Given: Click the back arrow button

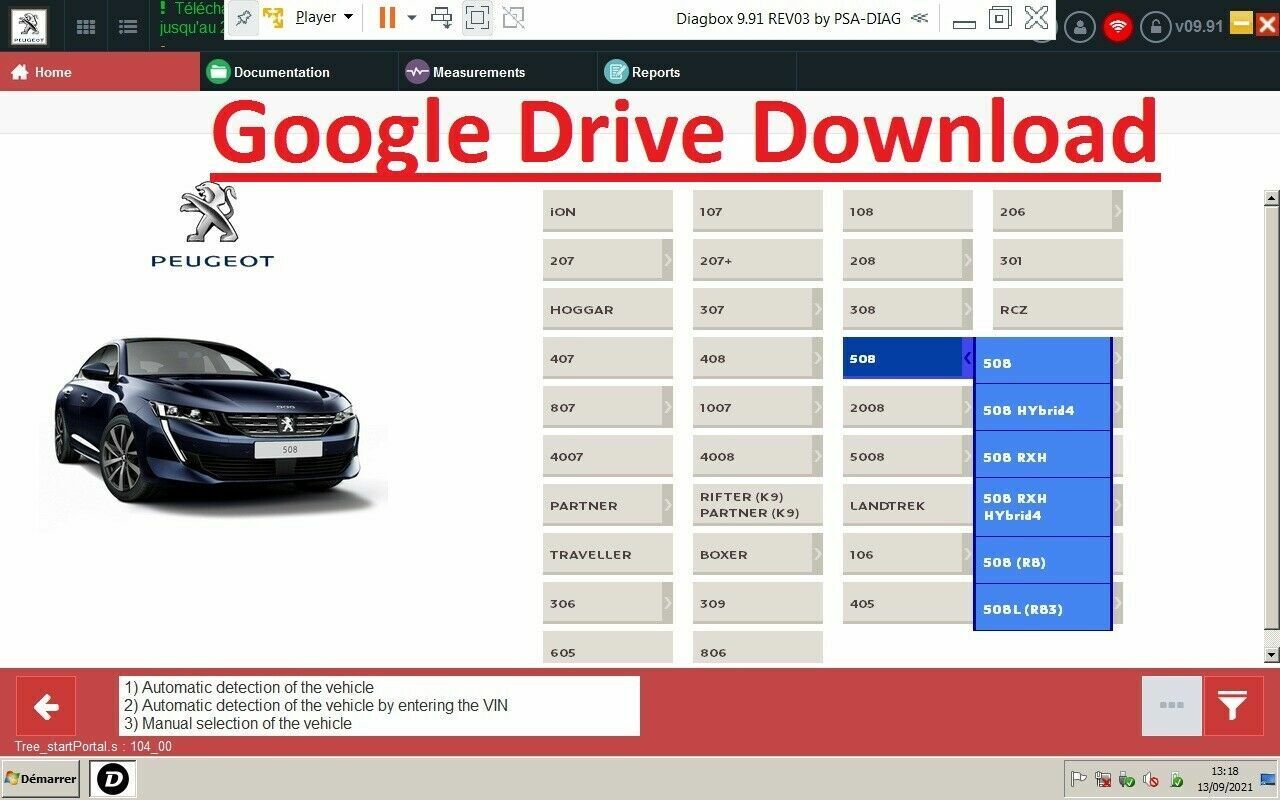Looking at the screenshot, I should pyautogui.click(x=46, y=707).
